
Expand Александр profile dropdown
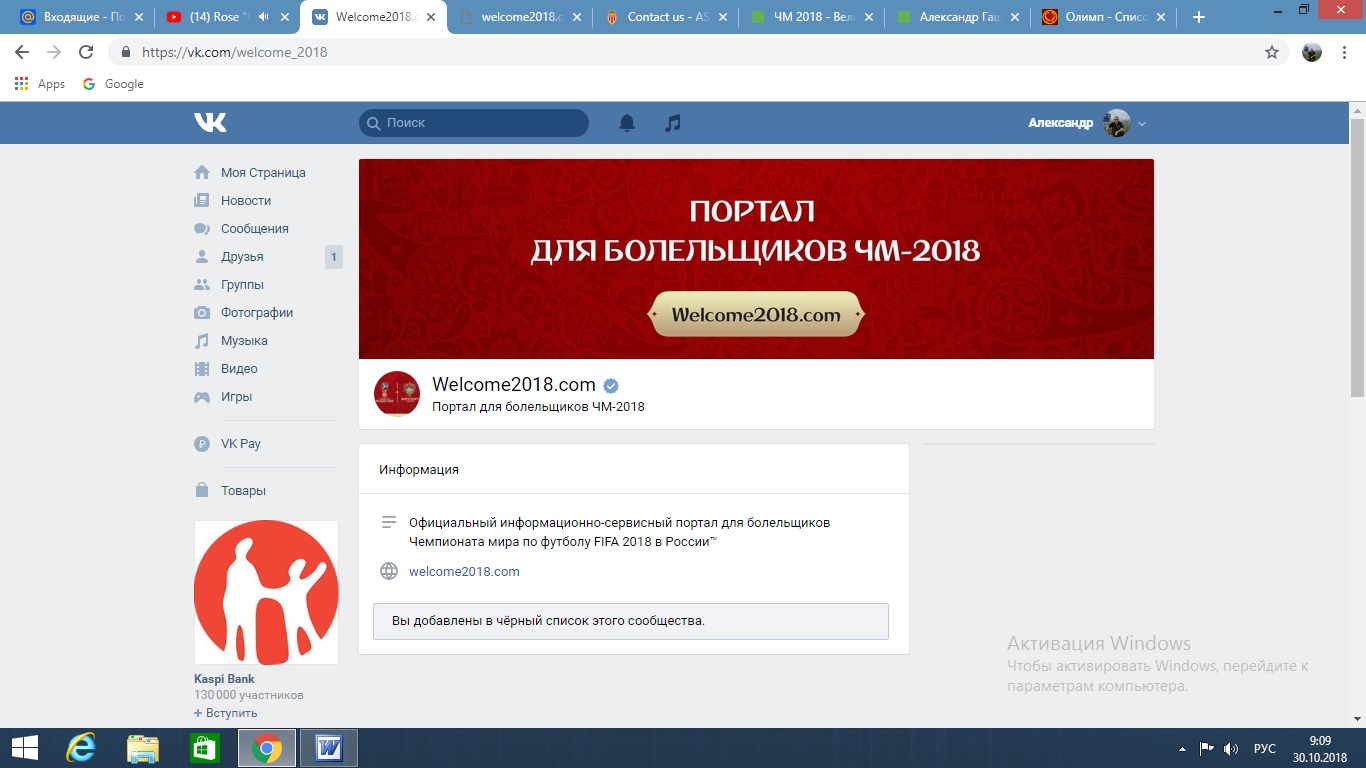point(1142,123)
